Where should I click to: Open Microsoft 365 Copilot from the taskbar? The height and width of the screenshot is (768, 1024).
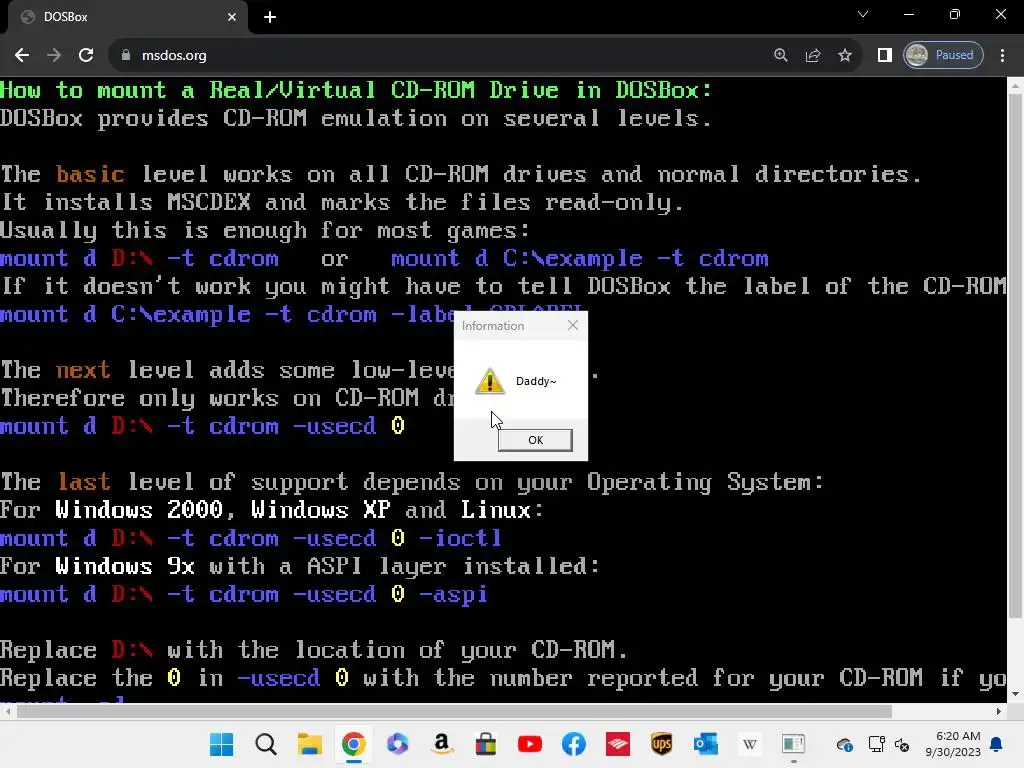tap(398, 744)
